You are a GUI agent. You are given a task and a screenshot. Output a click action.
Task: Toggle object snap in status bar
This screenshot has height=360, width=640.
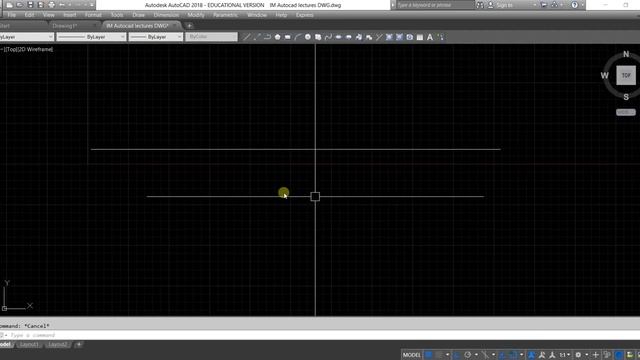click(x=513, y=355)
